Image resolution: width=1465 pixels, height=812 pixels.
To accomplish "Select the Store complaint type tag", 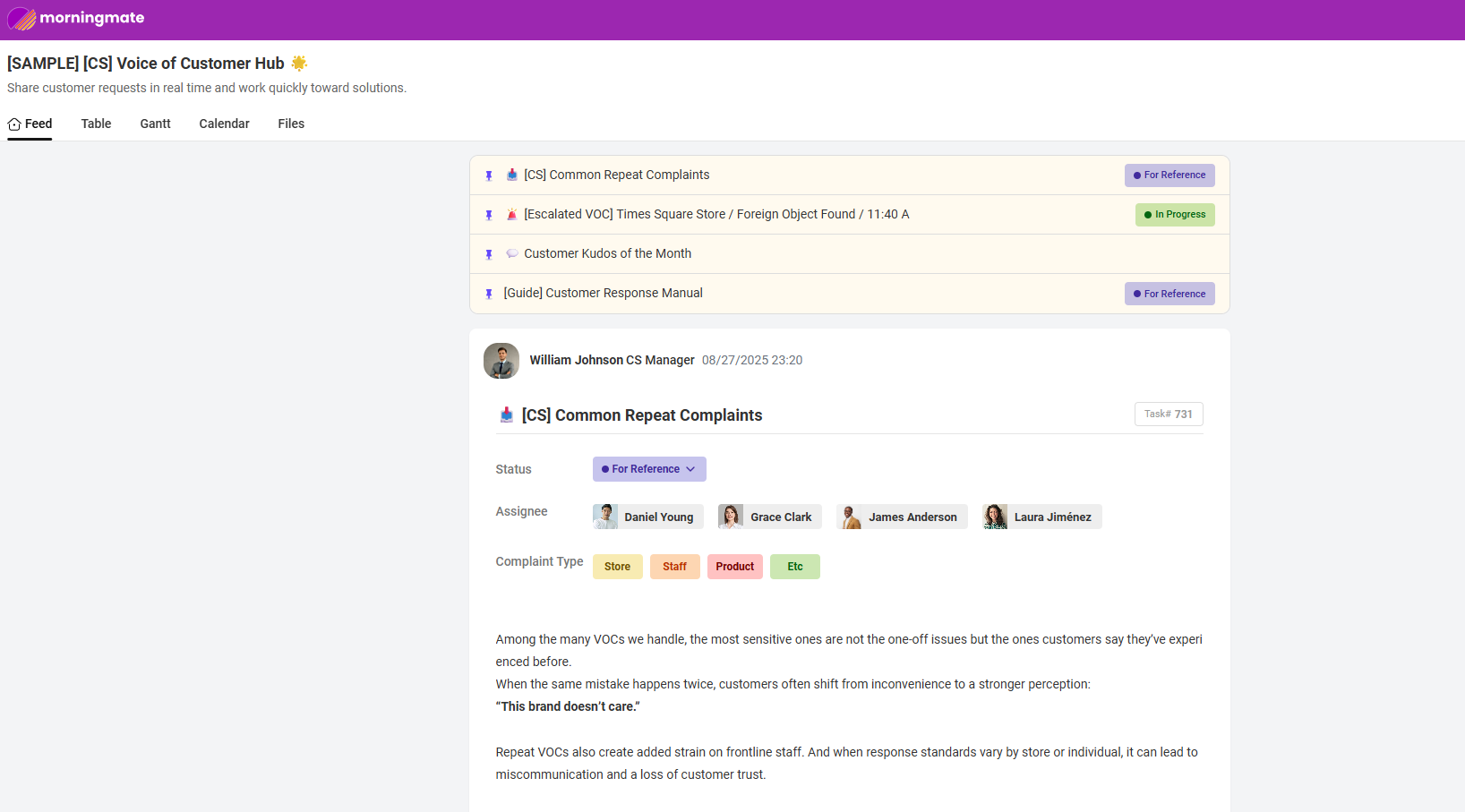I will click(617, 567).
